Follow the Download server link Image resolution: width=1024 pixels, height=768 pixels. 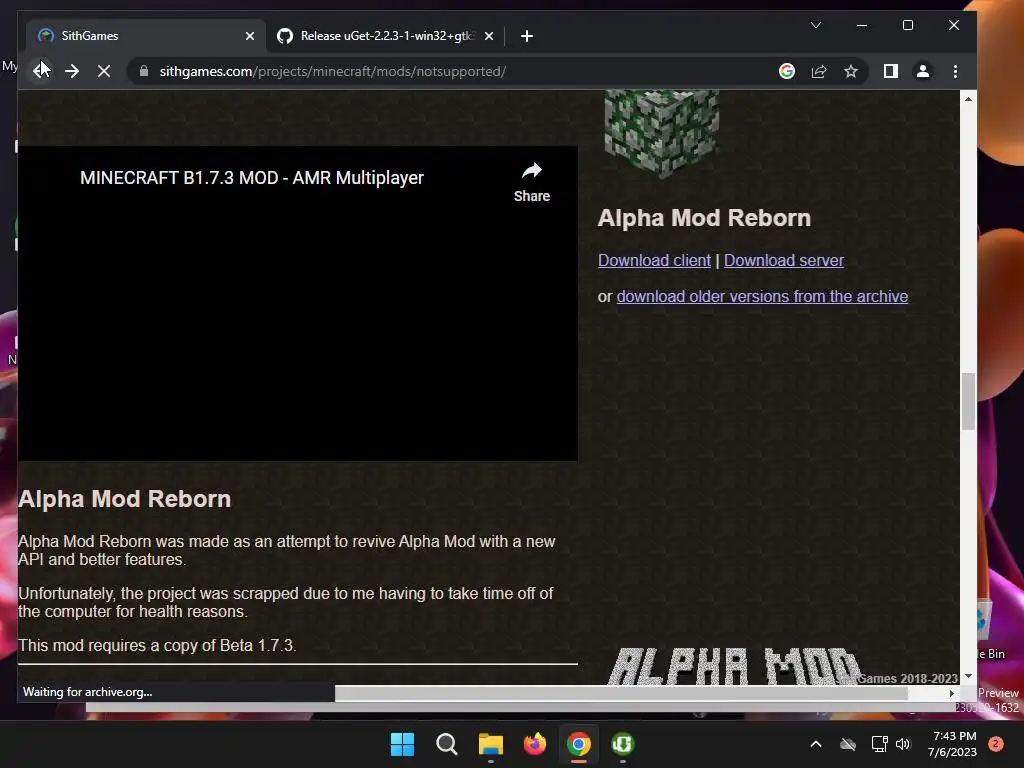(784, 261)
